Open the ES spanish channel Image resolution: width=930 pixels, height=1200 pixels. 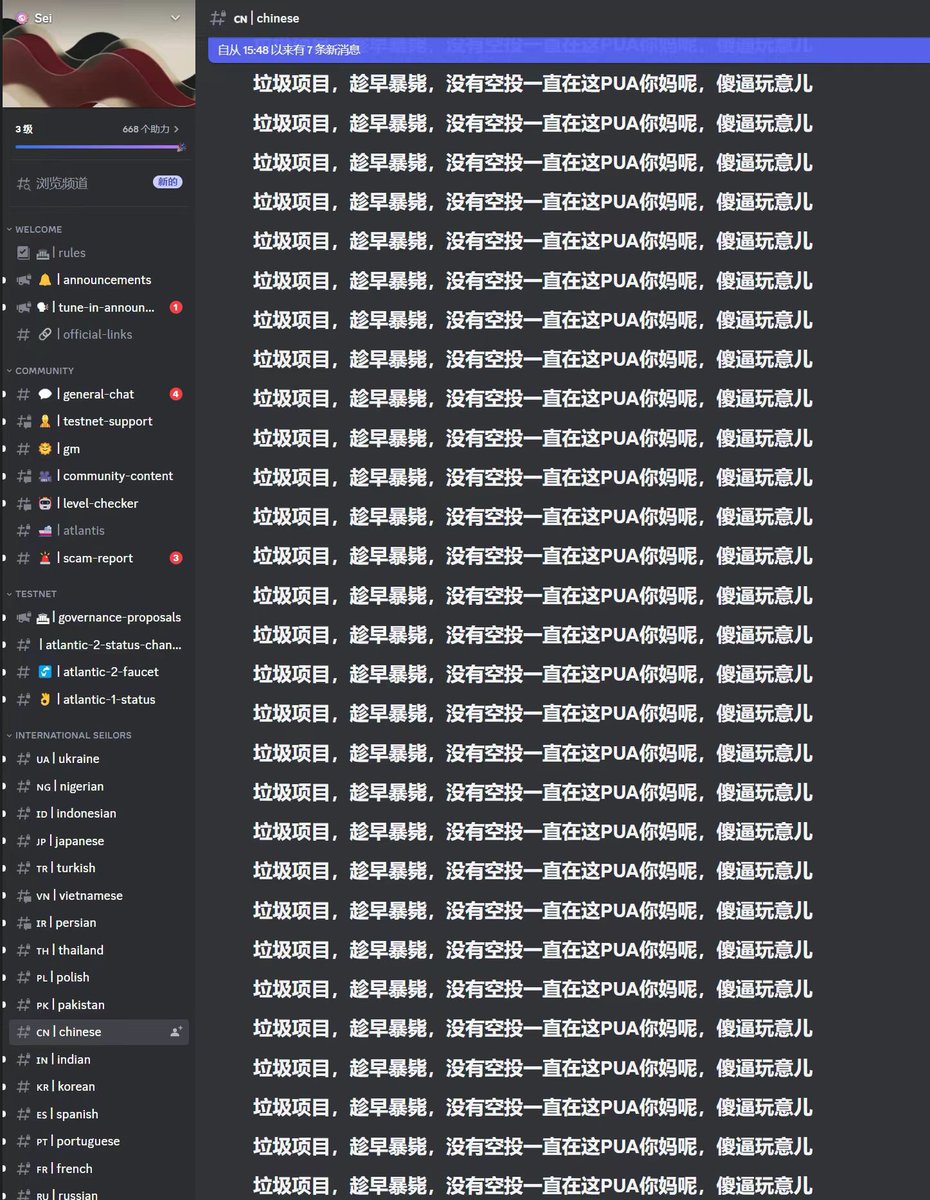[98, 1113]
